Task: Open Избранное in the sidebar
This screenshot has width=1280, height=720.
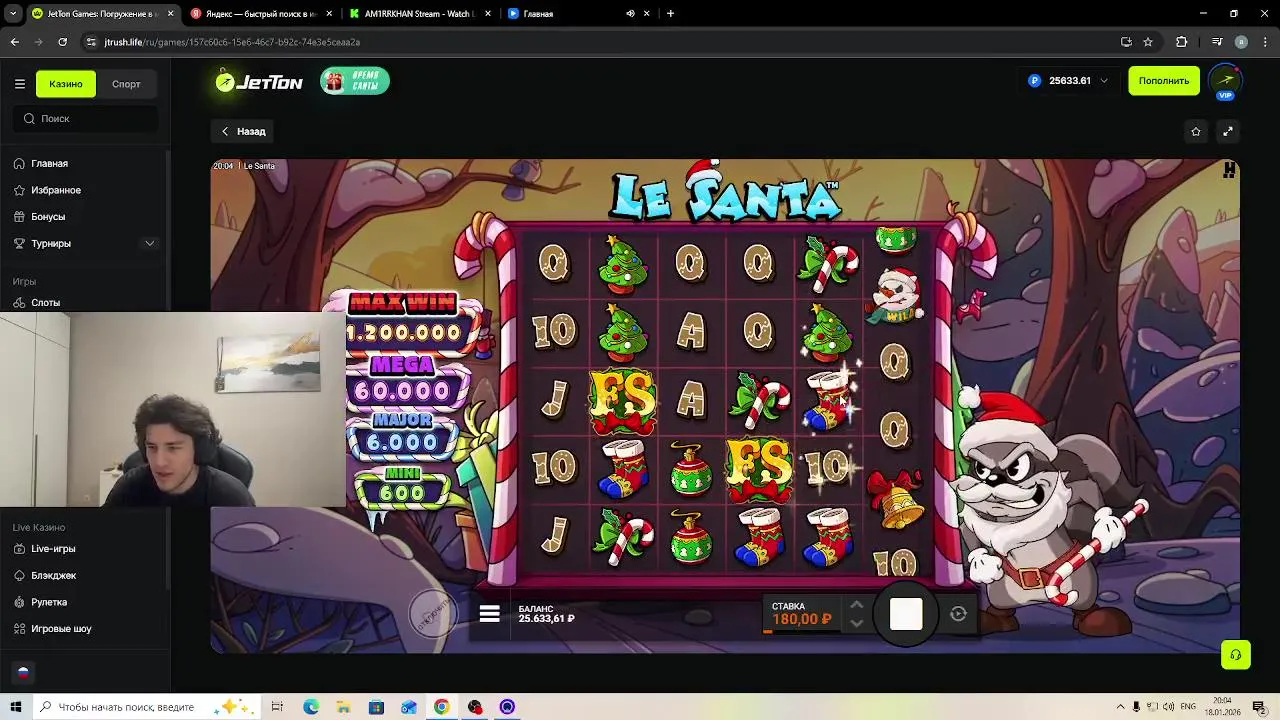Action: (55, 190)
